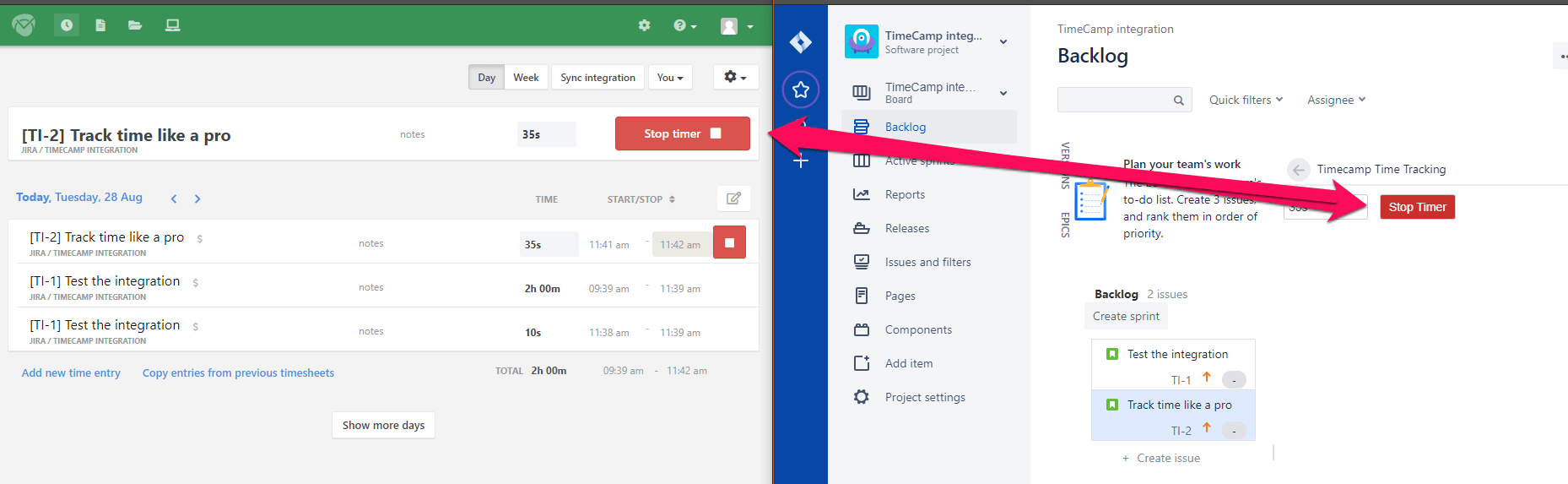The image size is (1568, 484).
Task: Click the 11:41 am start time
Action: (609, 244)
